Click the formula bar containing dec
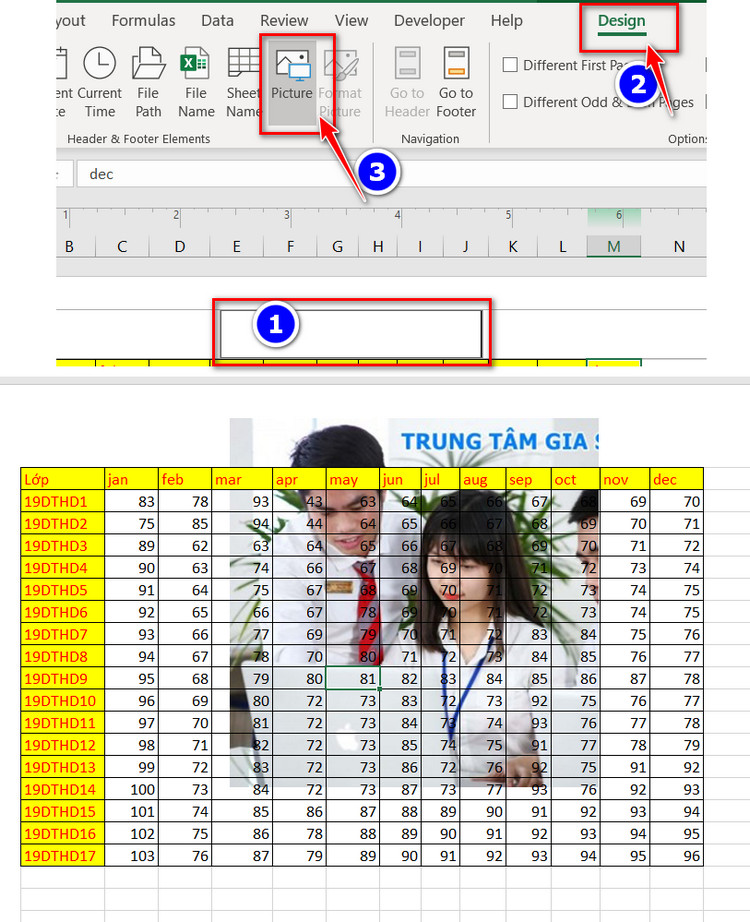Screen dimensions: 750x922 391,174
